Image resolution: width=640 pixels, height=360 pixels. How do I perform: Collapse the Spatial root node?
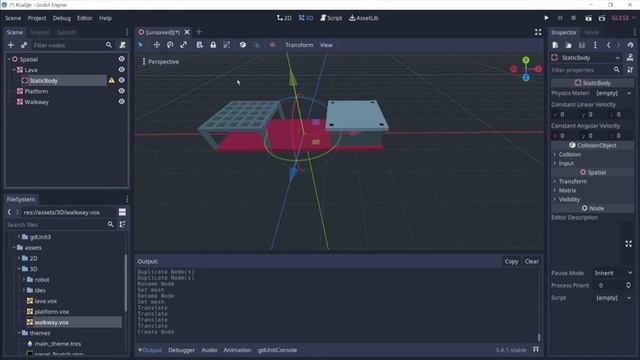[9, 59]
